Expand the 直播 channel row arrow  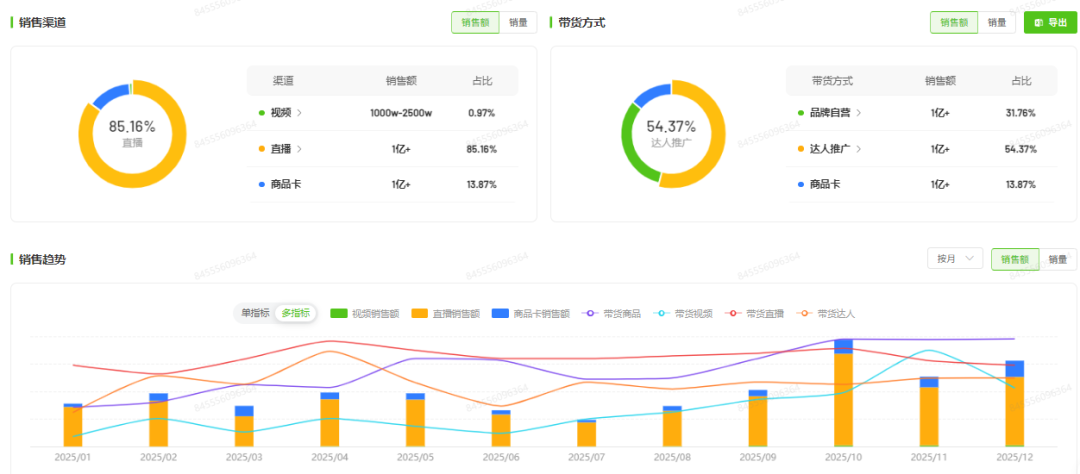[x=299, y=149]
